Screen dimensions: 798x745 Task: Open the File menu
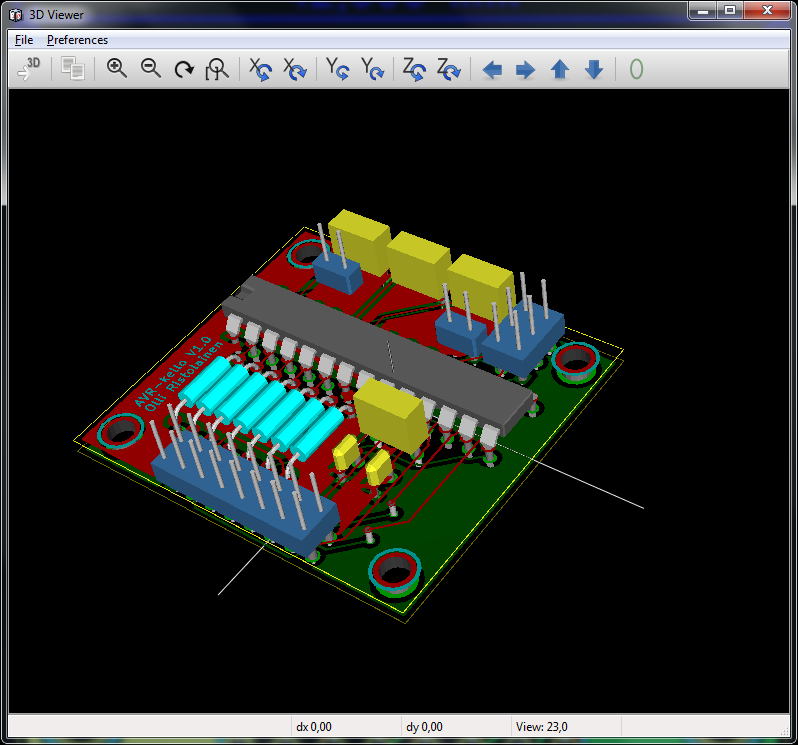(24, 40)
